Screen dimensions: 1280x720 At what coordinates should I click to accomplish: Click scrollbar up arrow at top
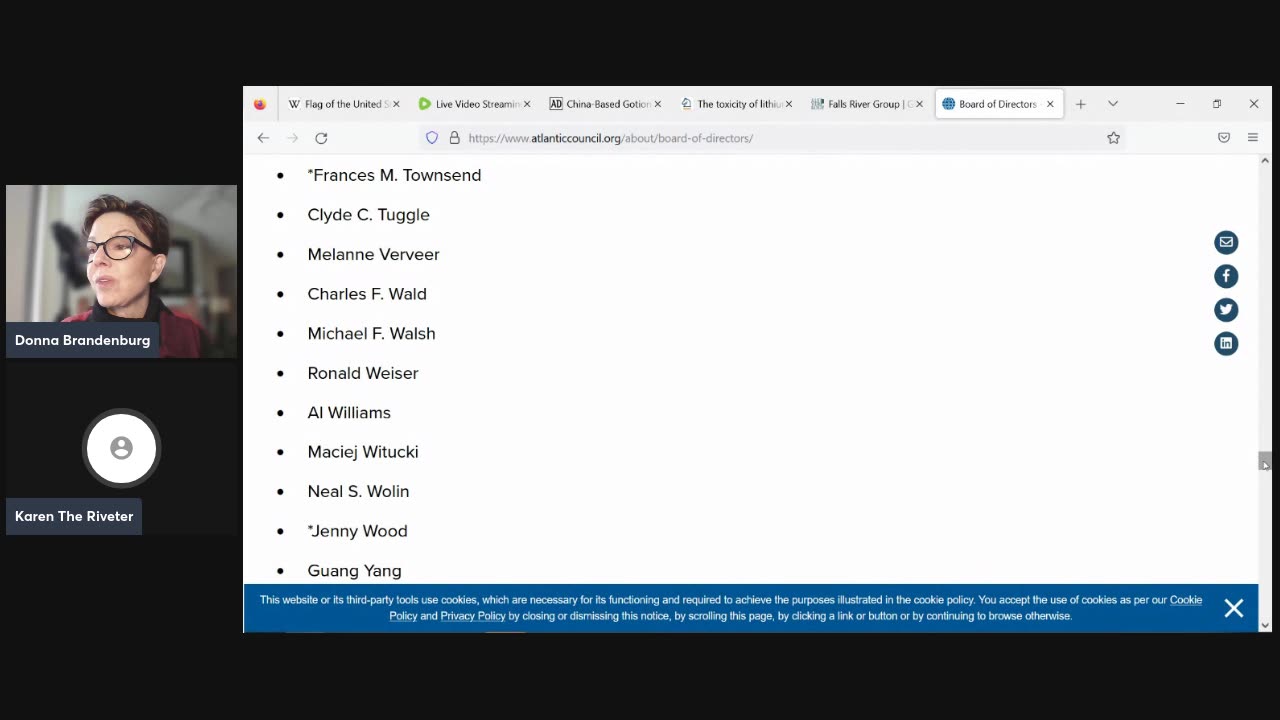point(1265,160)
